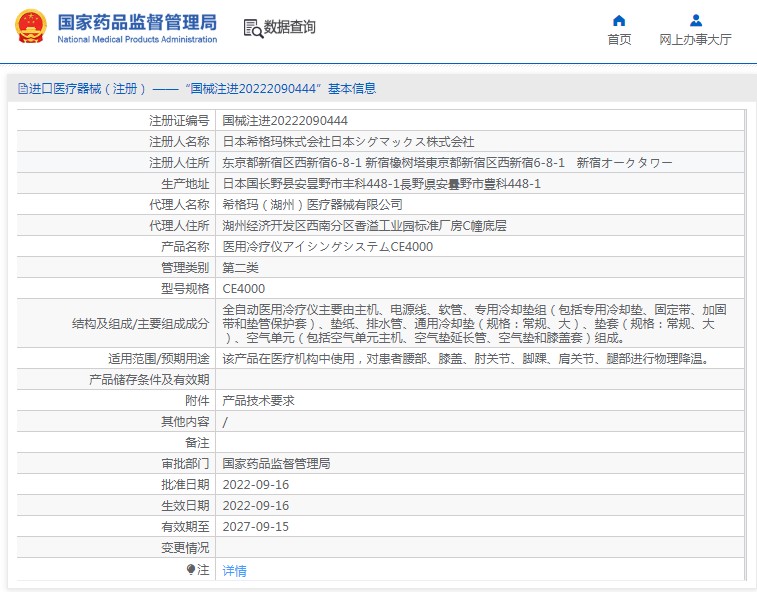
Task: Click 网上办事大厅 text label
Action: click(695, 40)
